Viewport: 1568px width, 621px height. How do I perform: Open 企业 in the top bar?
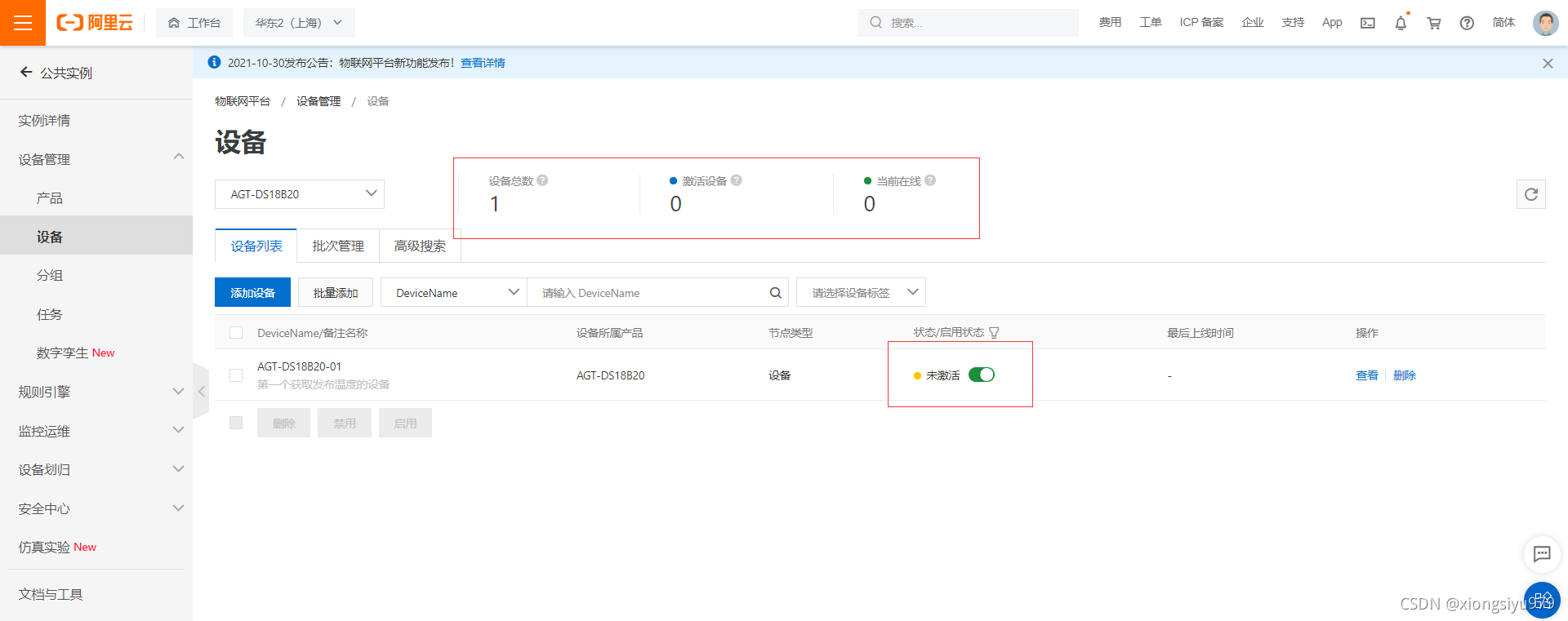[x=1253, y=23]
